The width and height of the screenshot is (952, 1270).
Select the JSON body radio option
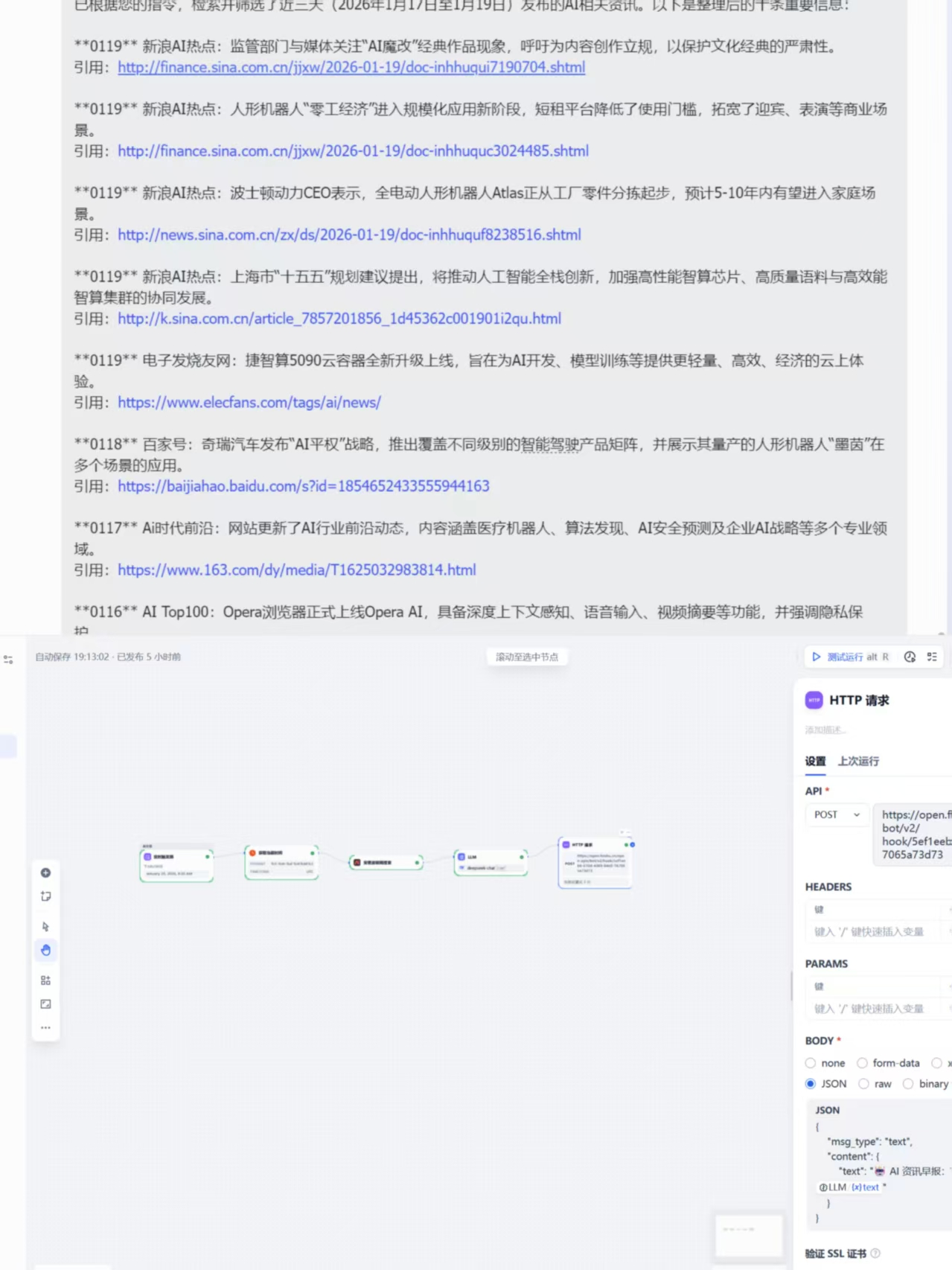coord(811,1084)
